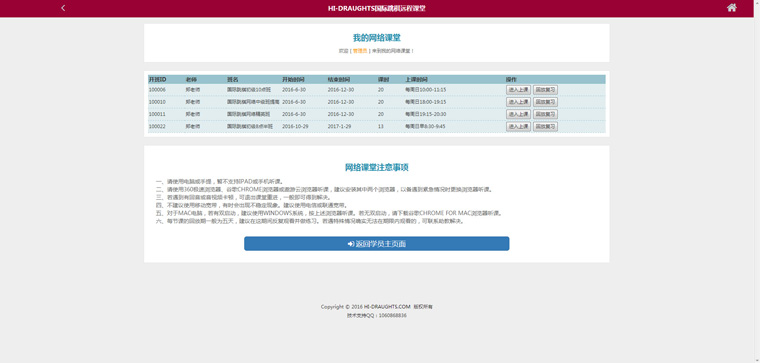Screen dimensions: 760x363
Task: Open home via the house icon
Action: [732, 7]
